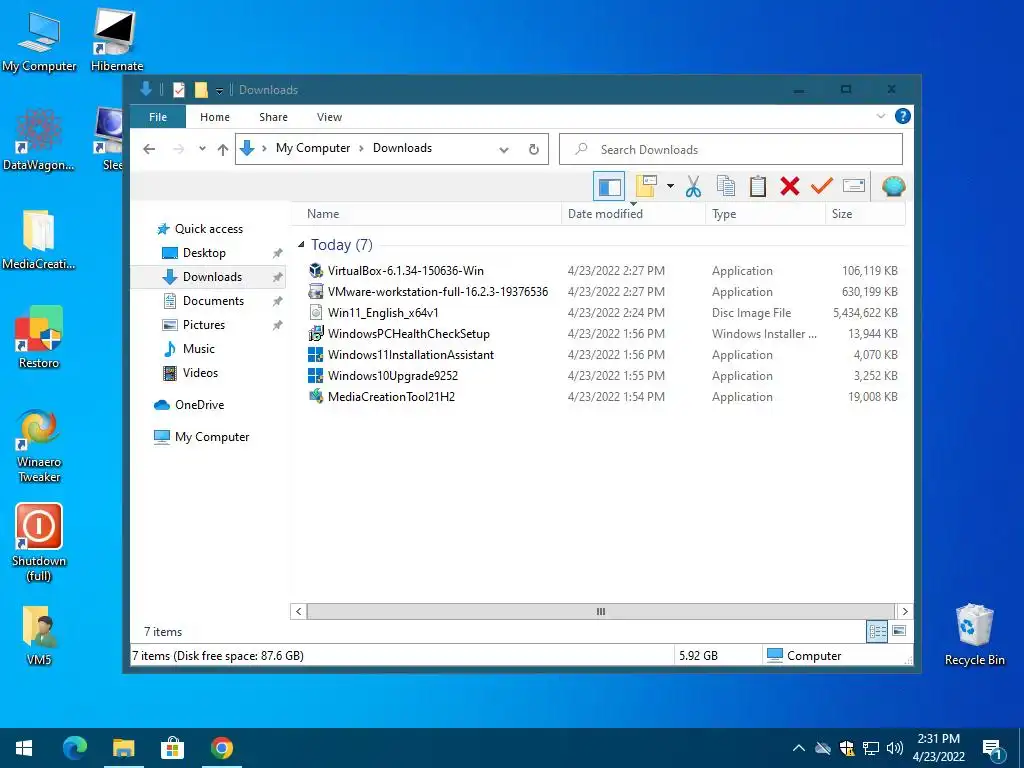1024x768 pixels.
Task: Click the shell icon at toolbar end
Action: (893, 187)
